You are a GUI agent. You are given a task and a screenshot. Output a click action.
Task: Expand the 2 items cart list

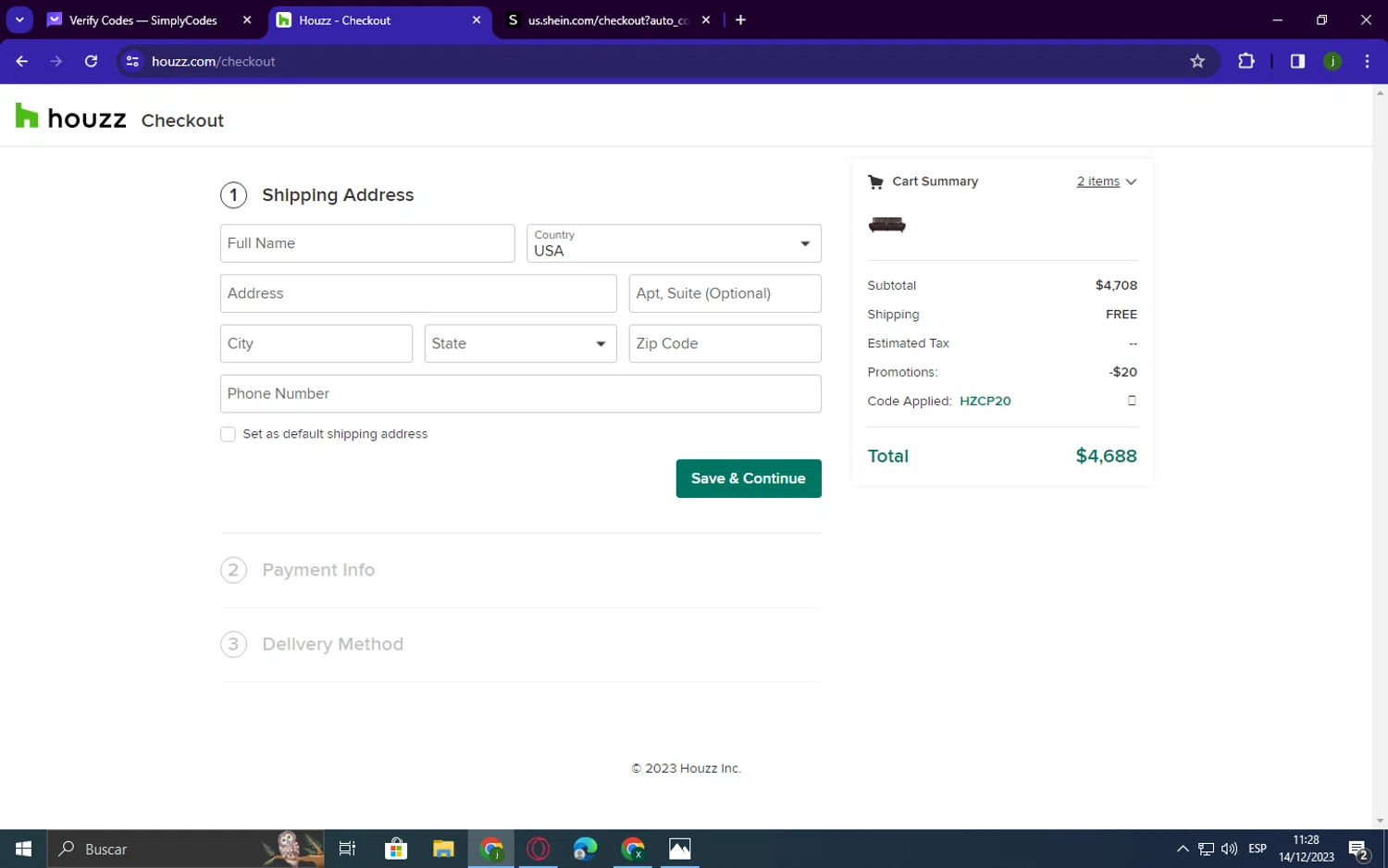click(1107, 181)
